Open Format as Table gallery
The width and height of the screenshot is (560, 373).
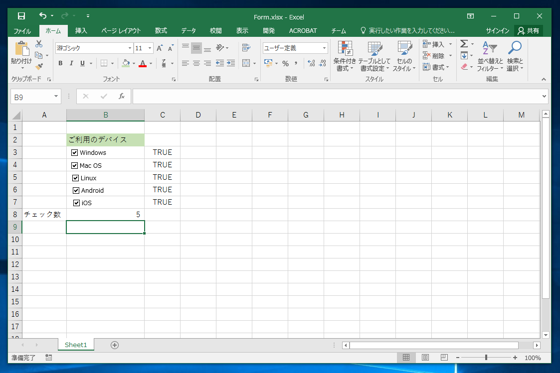(x=374, y=56)
